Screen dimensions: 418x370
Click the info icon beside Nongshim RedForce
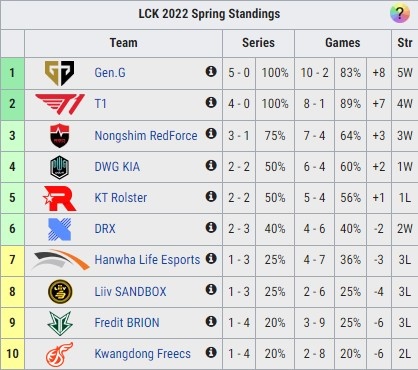pyautogui.click(x=211, y=134)
